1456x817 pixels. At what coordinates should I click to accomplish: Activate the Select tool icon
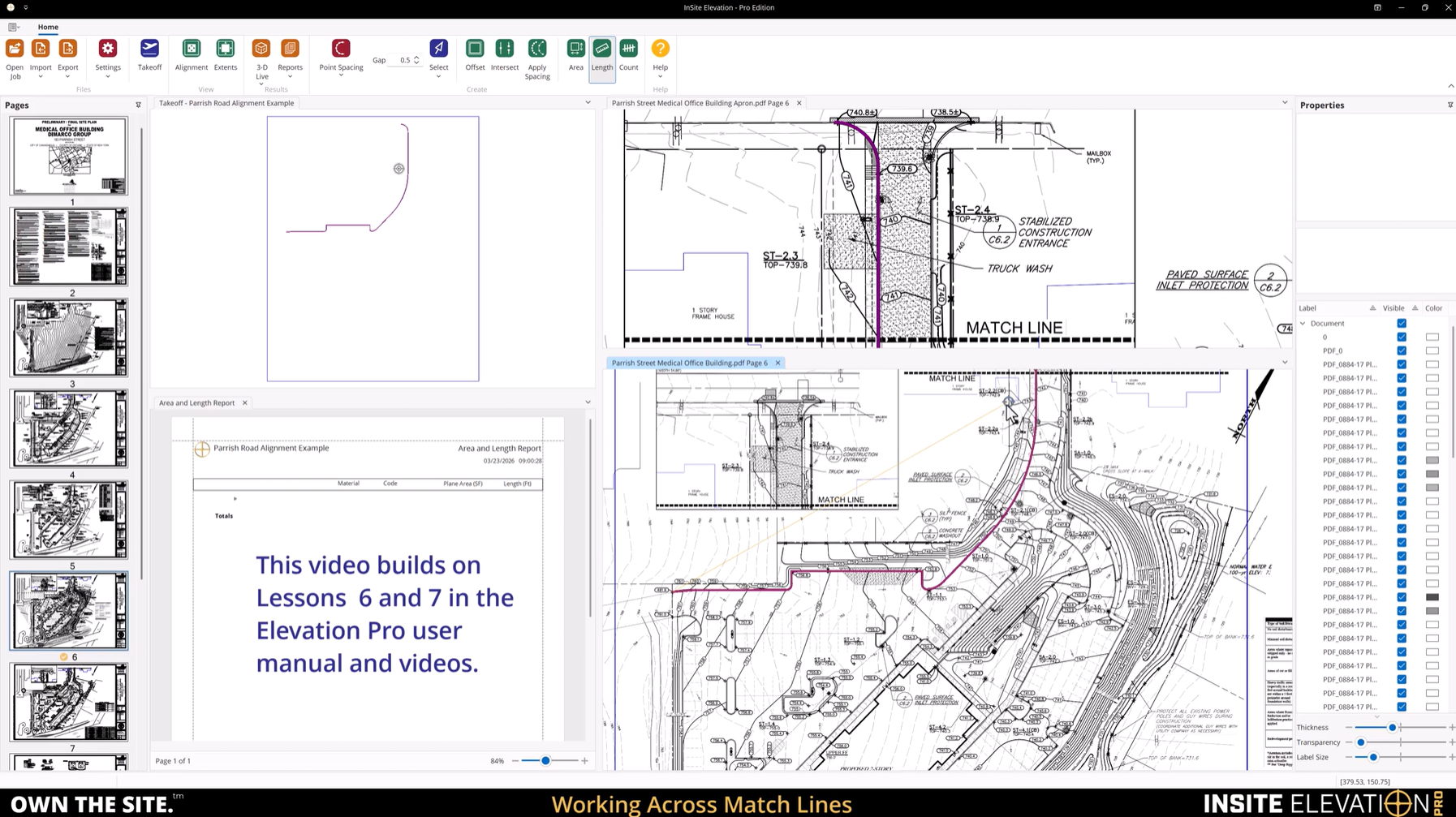pyautogui.click(x=438, y=49)
